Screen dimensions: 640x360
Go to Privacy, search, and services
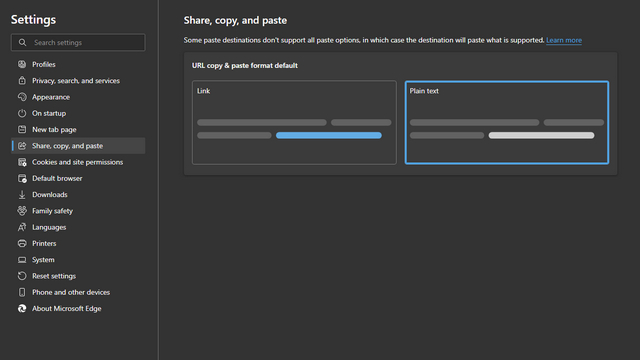[x=76, y=80]
